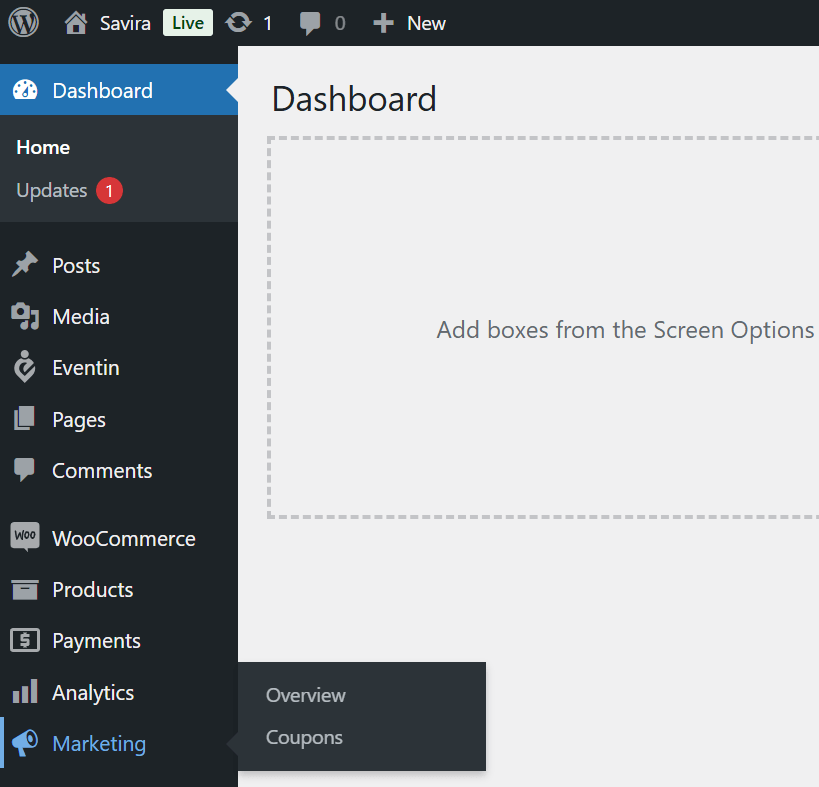Select Coupons from the Marketing flyout
The width and height of the screenshot is (819, 787).
point(304,737)
